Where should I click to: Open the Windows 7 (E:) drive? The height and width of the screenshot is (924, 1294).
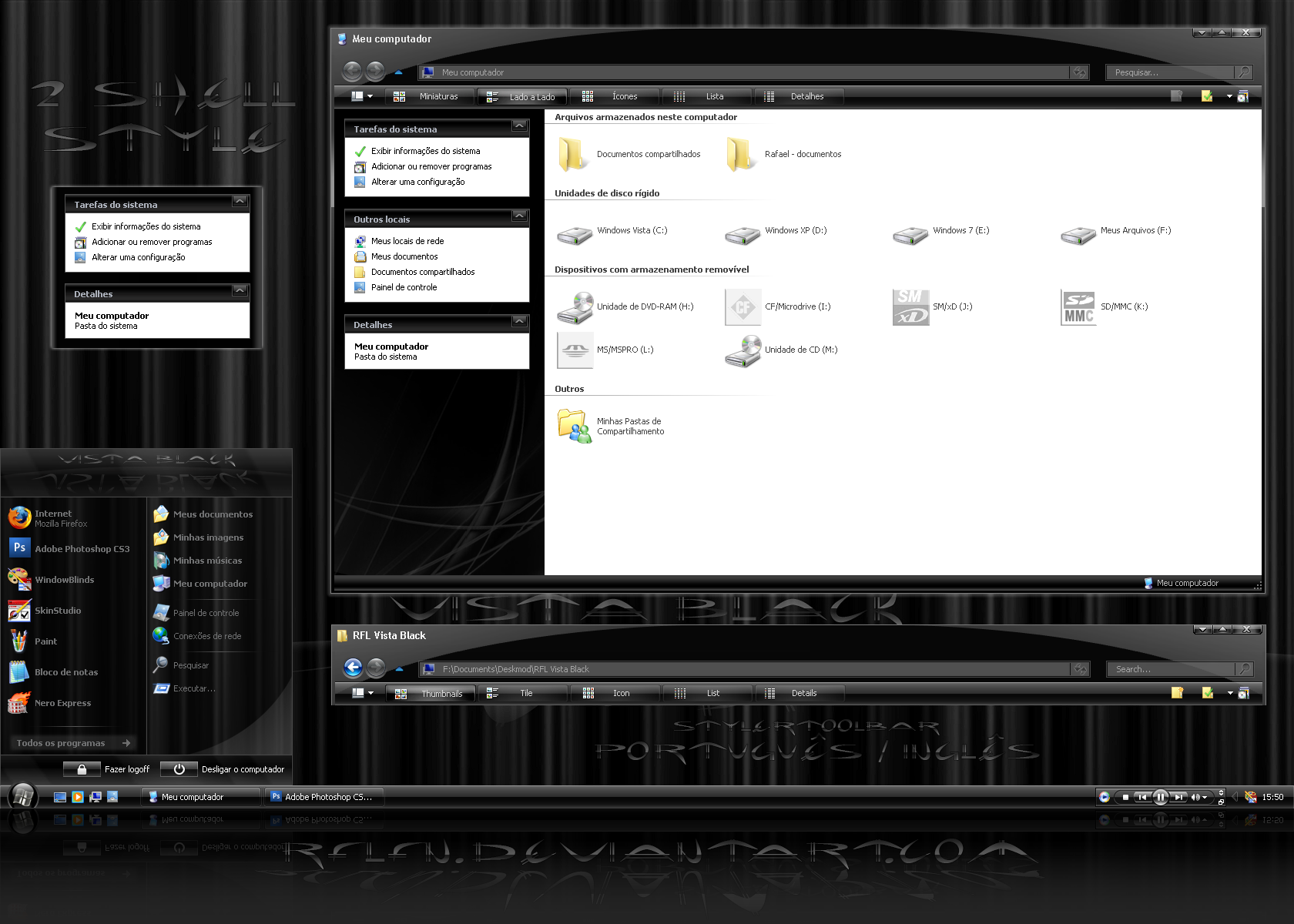941,234
